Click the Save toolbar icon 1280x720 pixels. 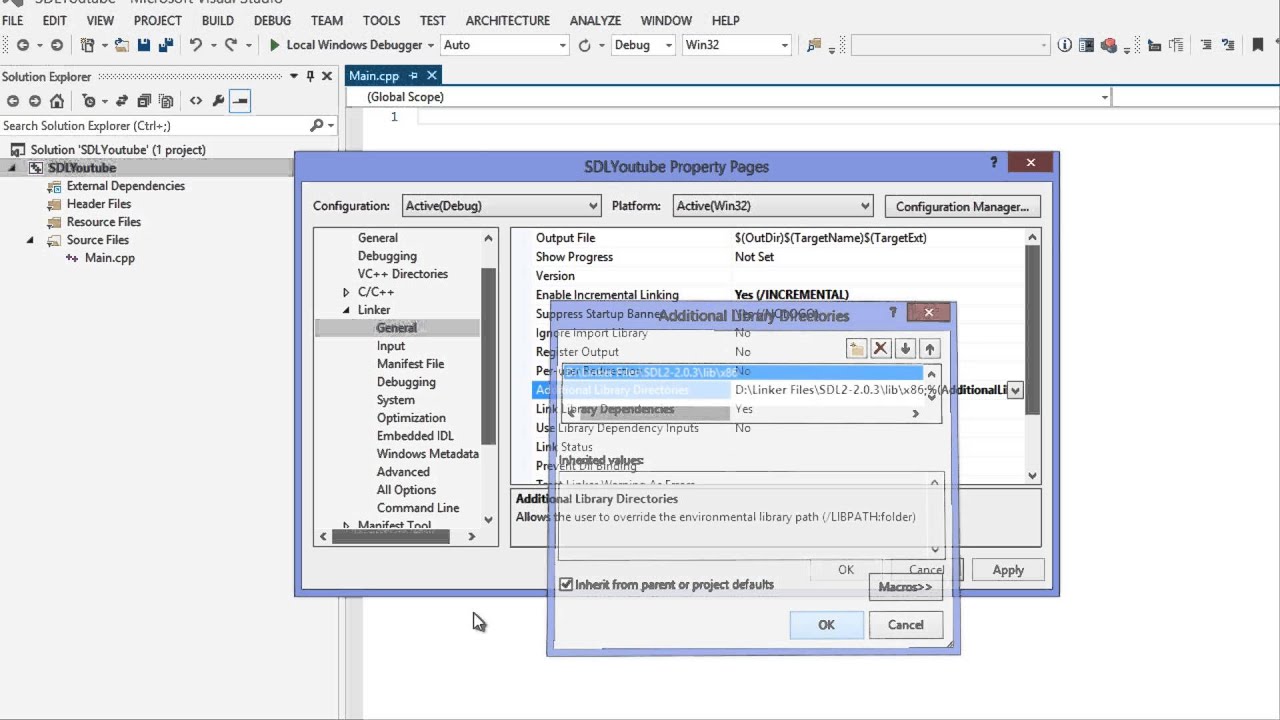coord(144,45)
